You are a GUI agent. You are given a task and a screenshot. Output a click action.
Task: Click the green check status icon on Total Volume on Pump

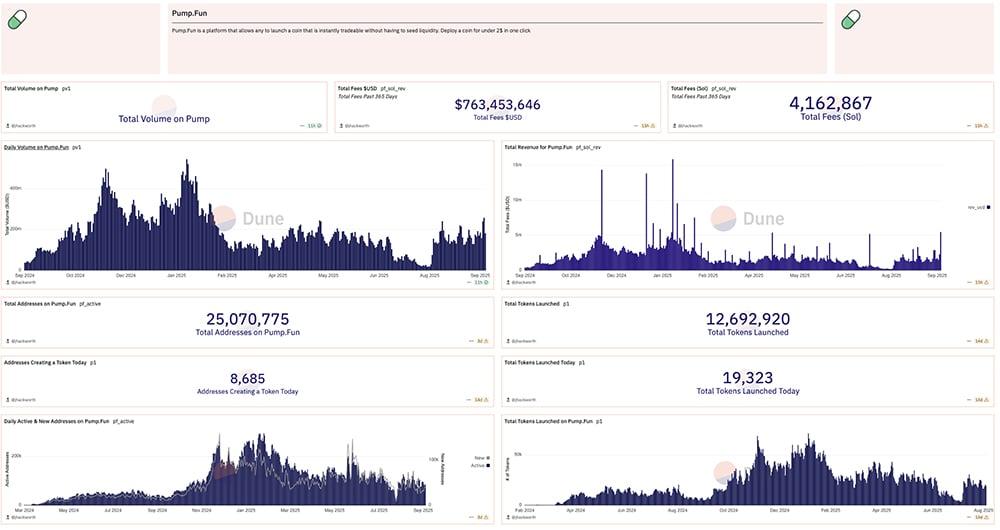tap(319, 126)
